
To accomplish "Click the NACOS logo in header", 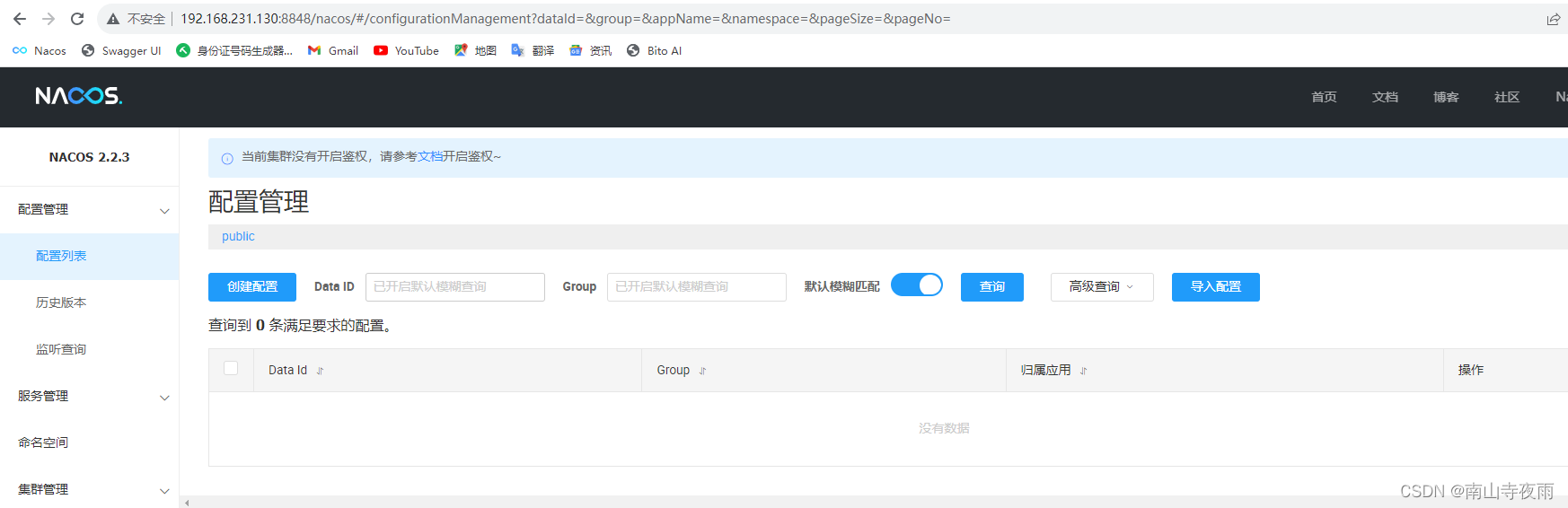I will (79, 96).
